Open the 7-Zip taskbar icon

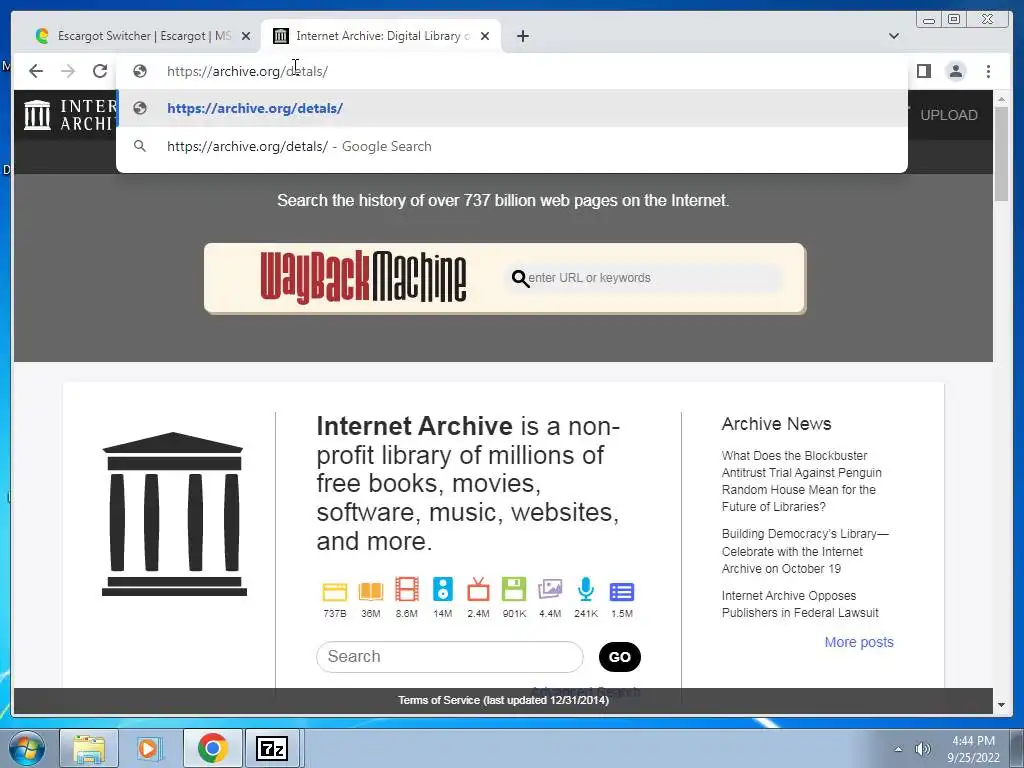click(x=272, y=748)
